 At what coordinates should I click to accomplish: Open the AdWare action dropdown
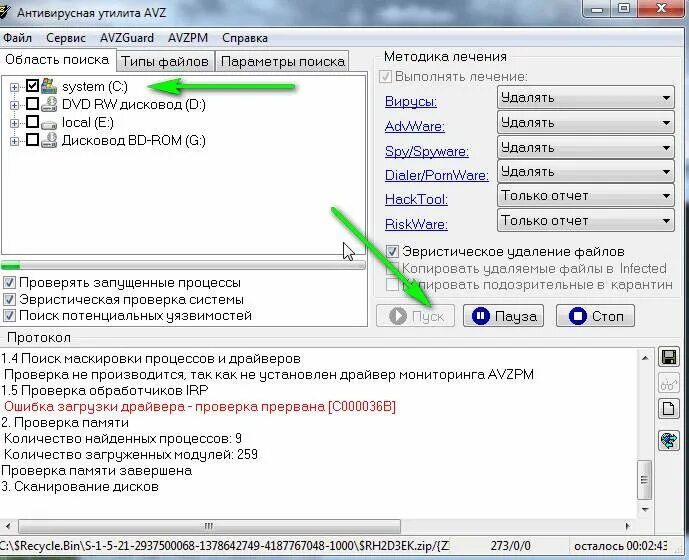(x=586, y=123)
